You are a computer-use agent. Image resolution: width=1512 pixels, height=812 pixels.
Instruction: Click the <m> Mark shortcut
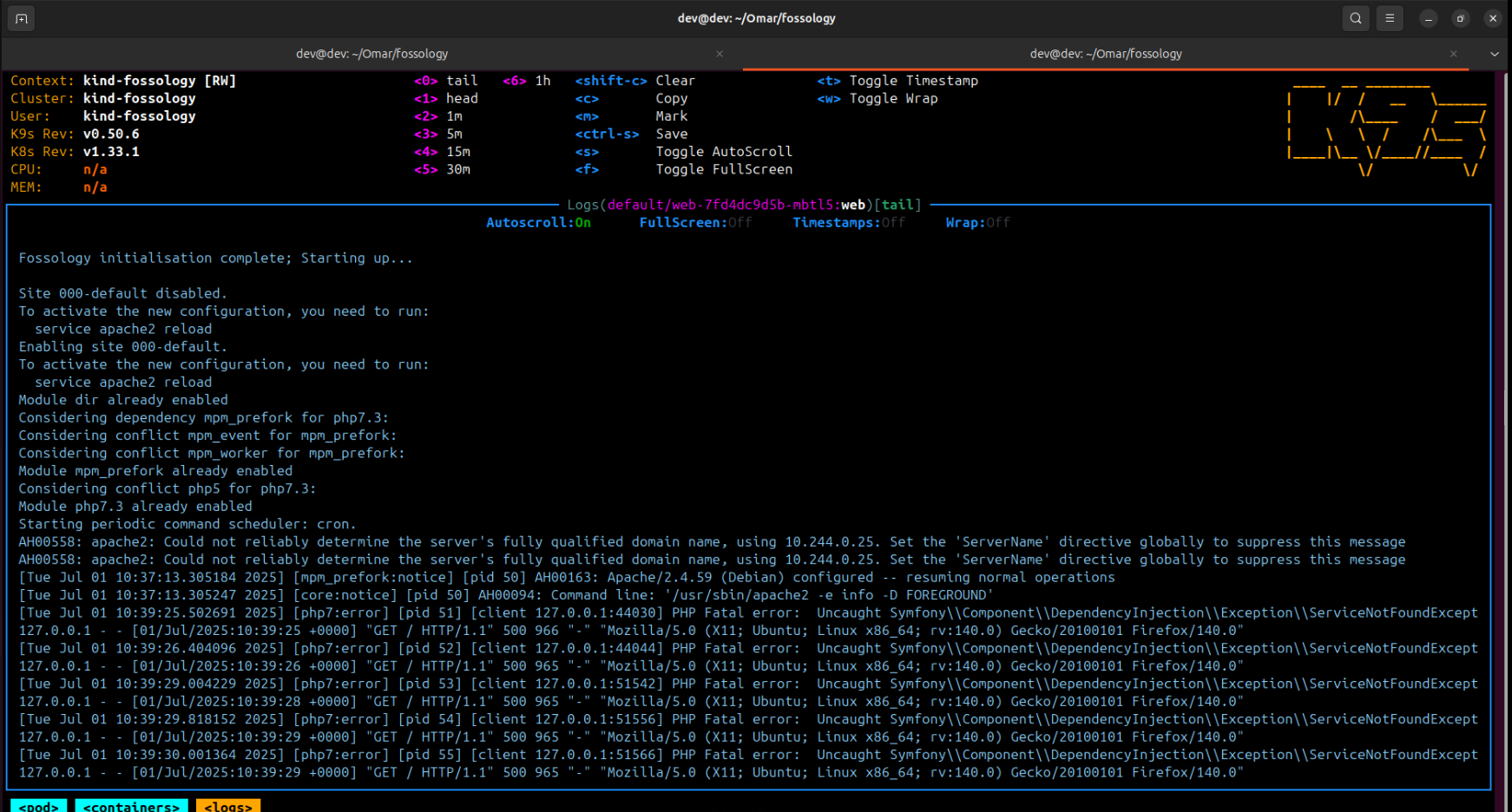631,116
